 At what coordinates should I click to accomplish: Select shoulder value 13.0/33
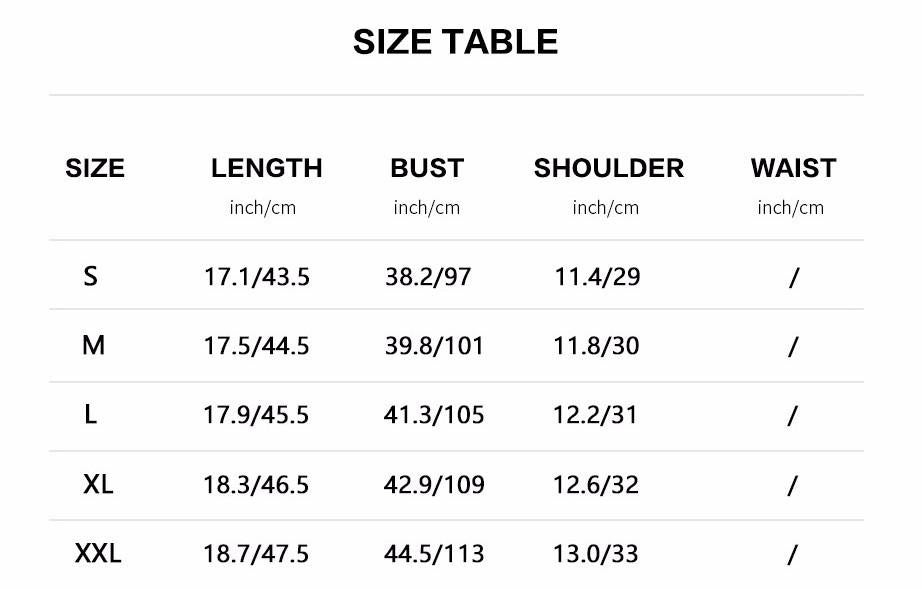click(596, 554)
